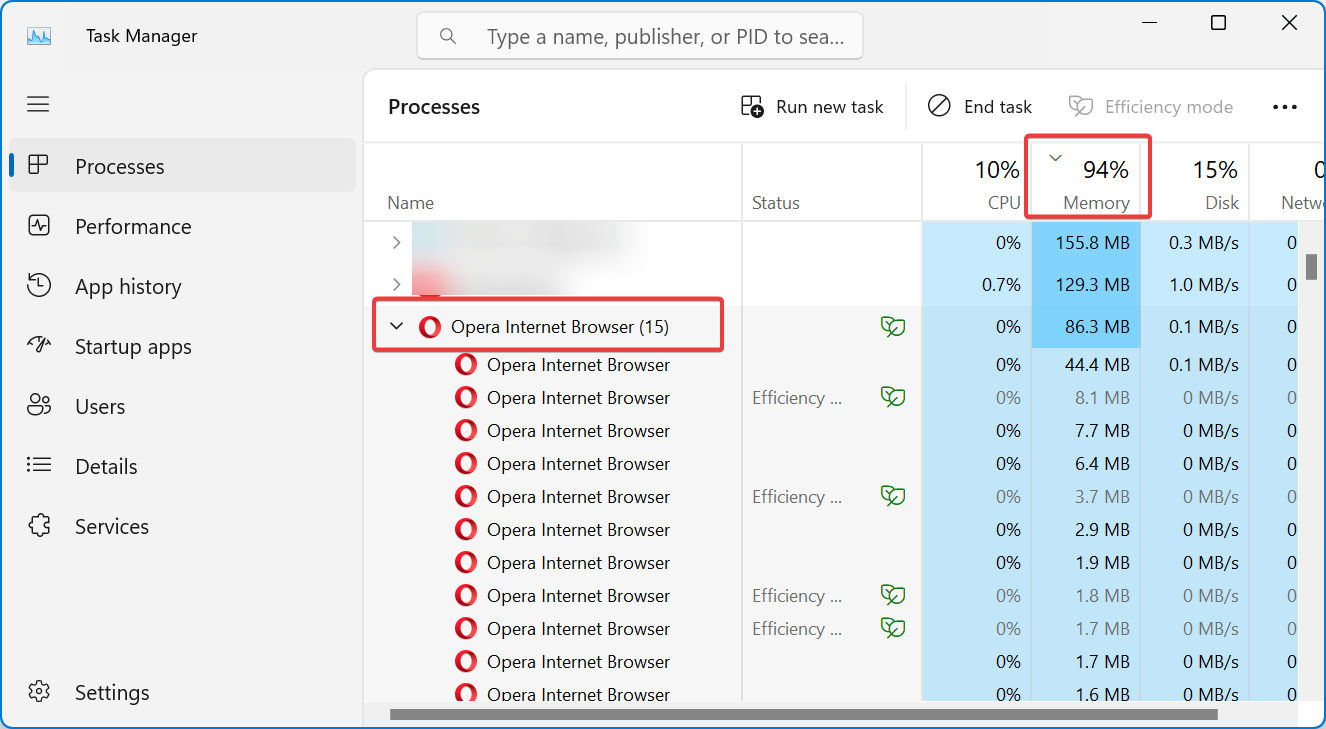The image size is (1326, 729).
Task: Click the Run new task icon
Action: tap(752, 107)
